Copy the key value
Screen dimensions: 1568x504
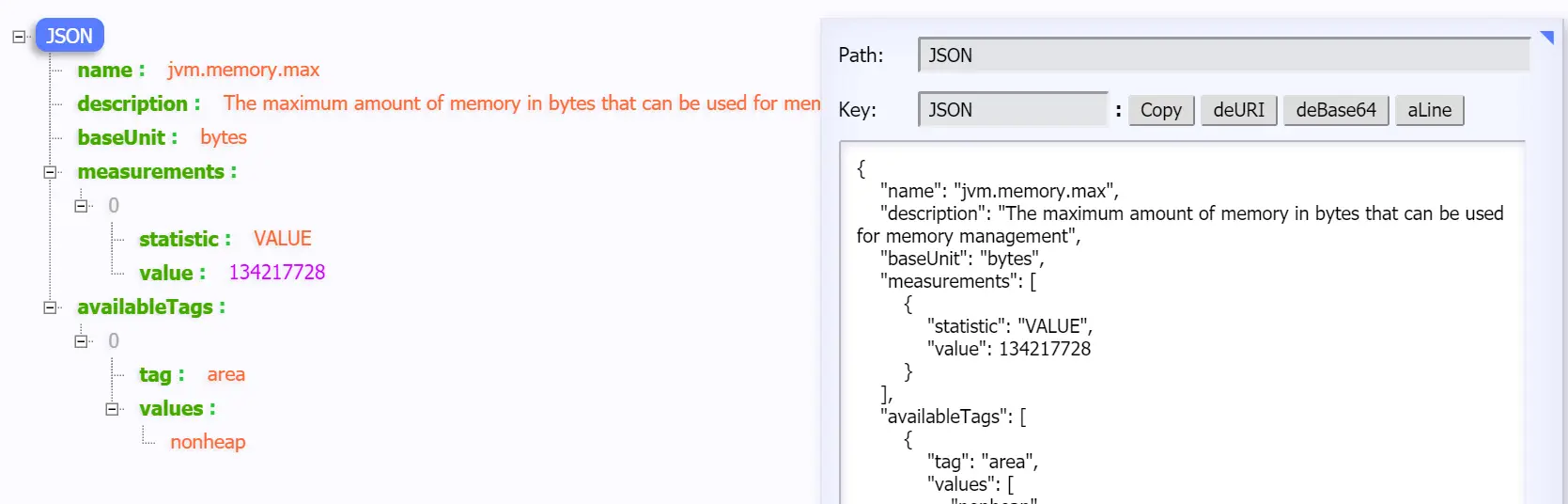1161,110
